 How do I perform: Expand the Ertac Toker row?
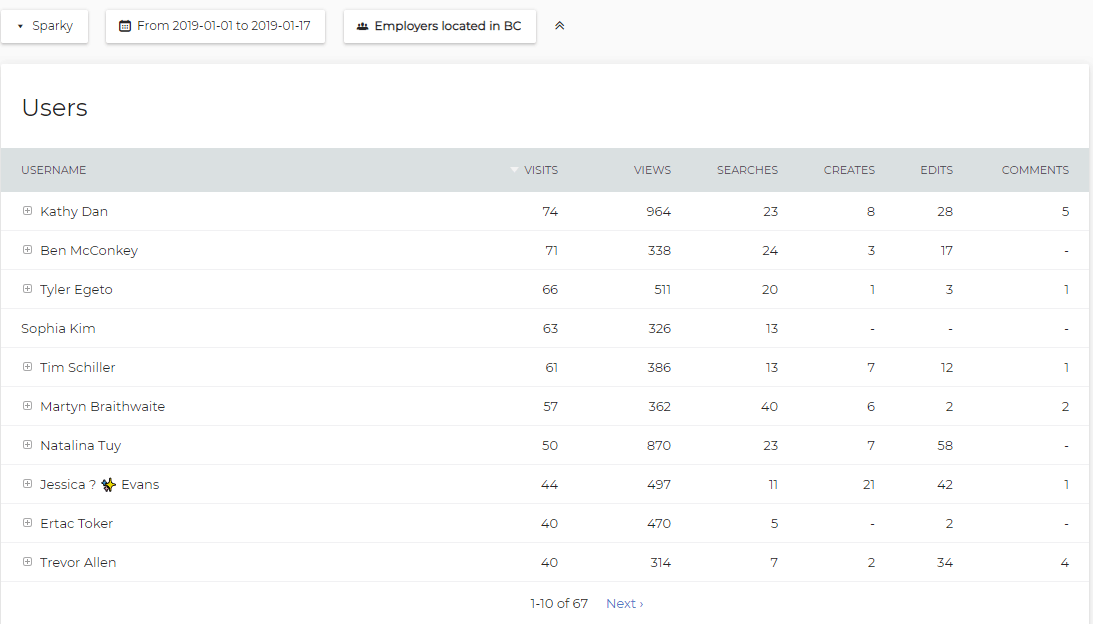coord(27,523)
